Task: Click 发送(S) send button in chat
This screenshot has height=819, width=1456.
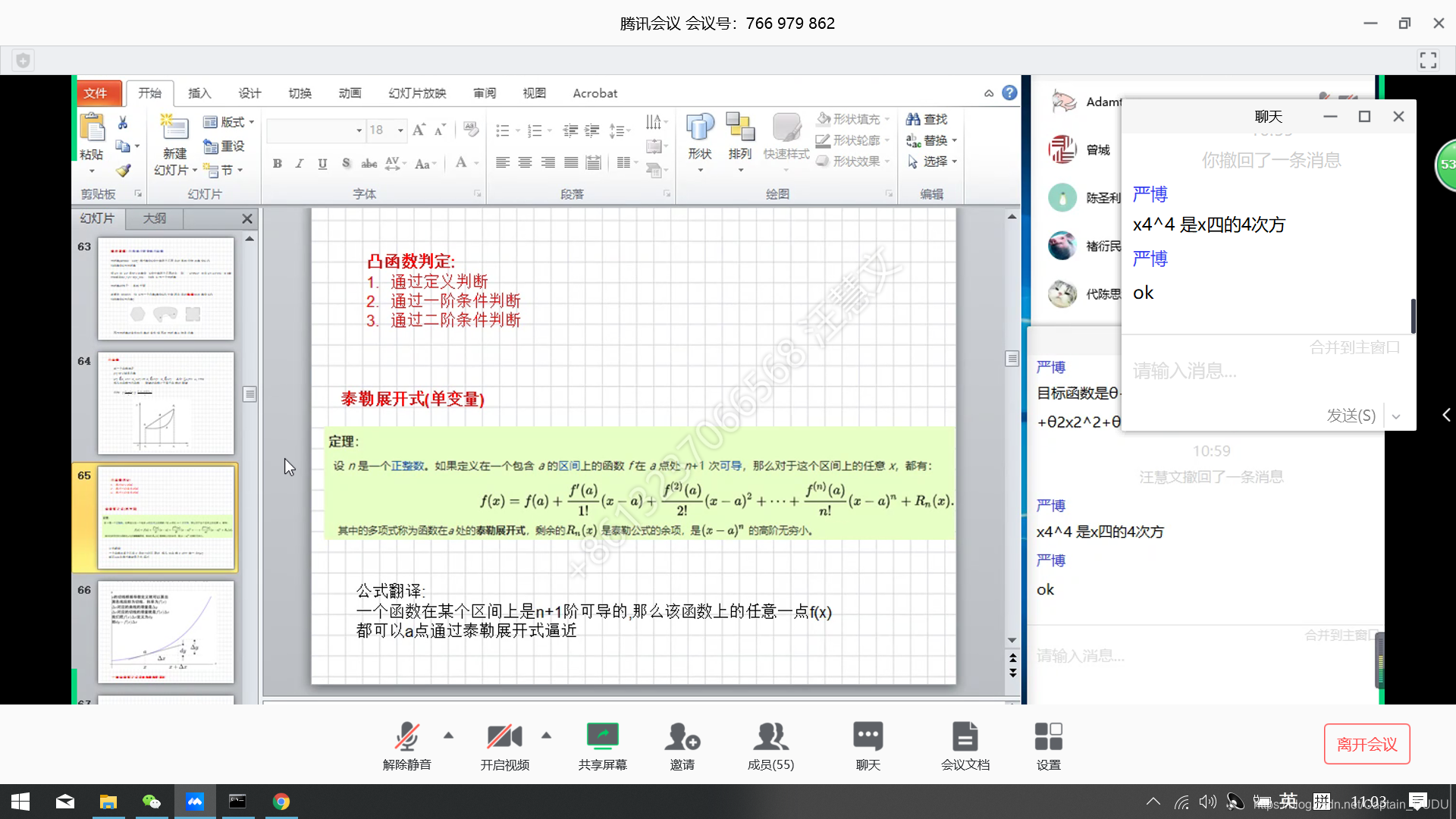Action: pyautogui.click(x=1351, y=416)
